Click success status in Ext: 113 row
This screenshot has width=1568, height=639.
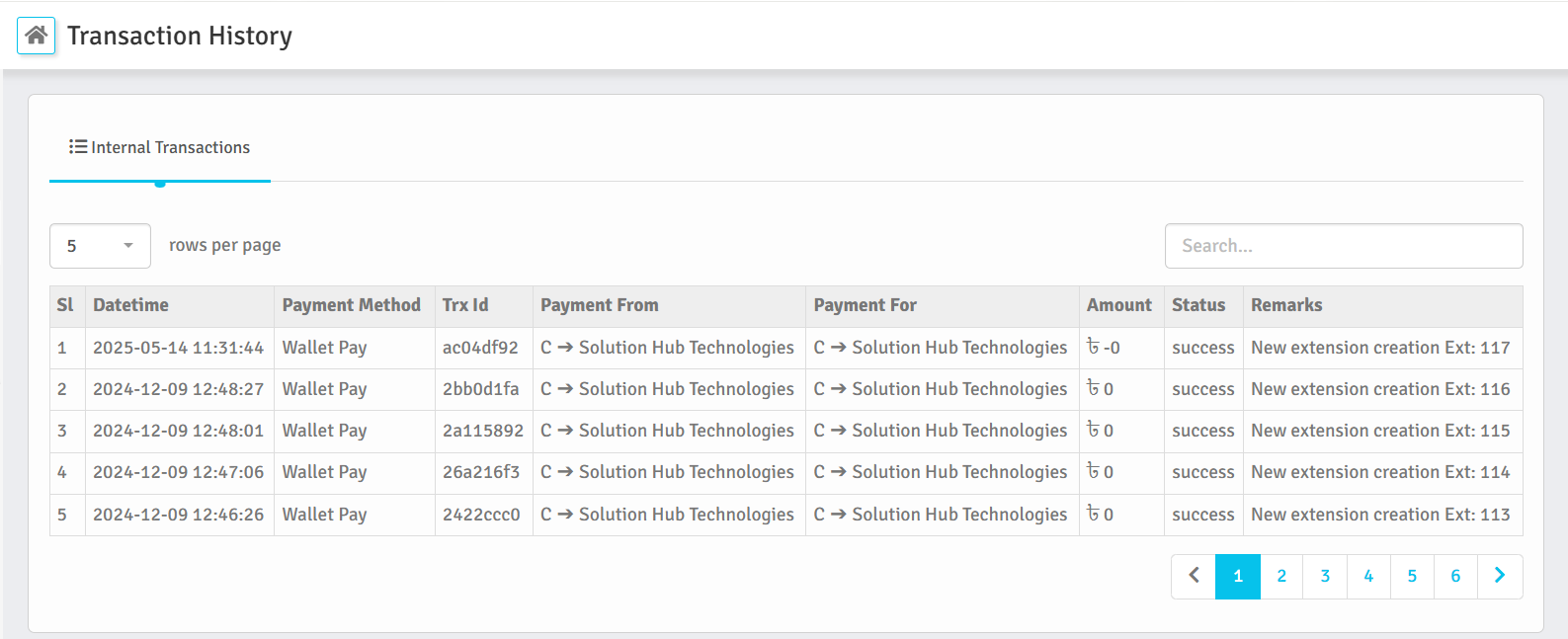1203,515
